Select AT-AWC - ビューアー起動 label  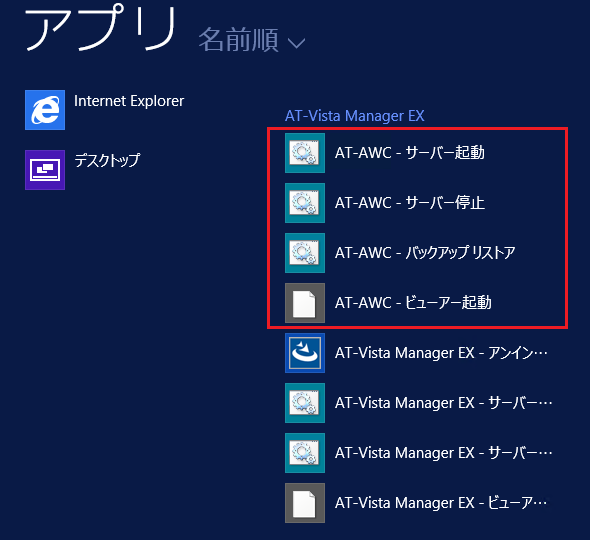(x=413, y=303)
